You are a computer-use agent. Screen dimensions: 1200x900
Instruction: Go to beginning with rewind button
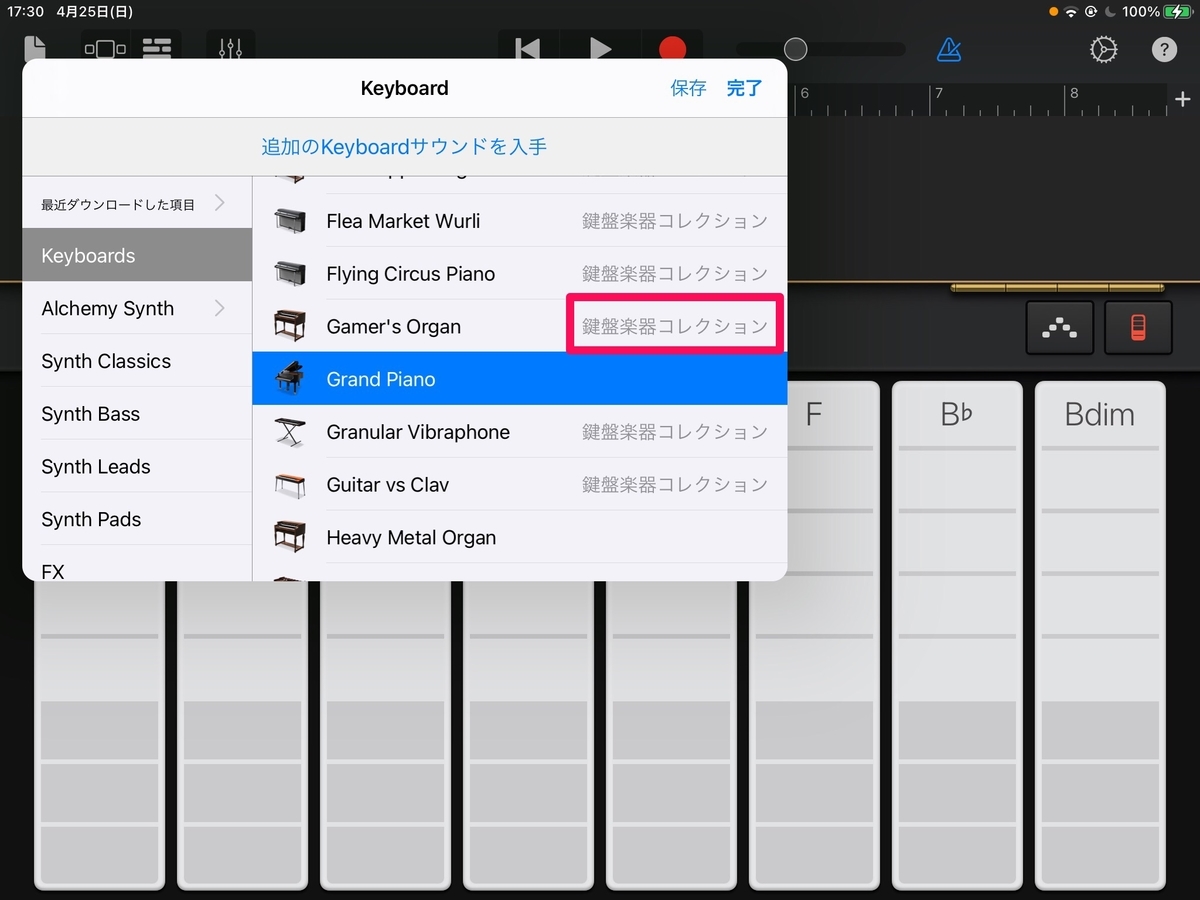pos(527,49)
